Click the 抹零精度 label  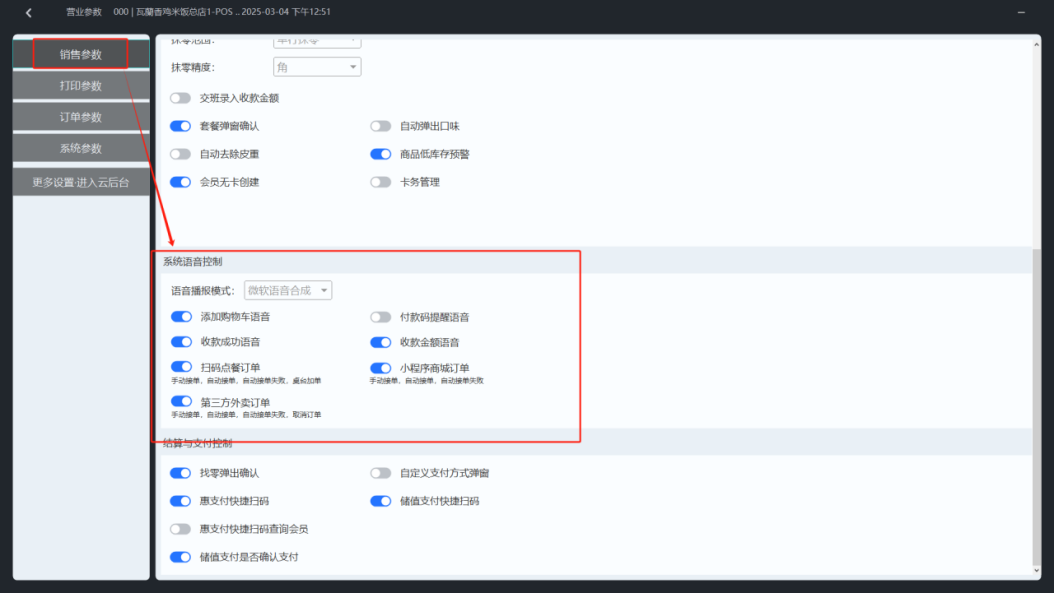[x=193, y=67]
